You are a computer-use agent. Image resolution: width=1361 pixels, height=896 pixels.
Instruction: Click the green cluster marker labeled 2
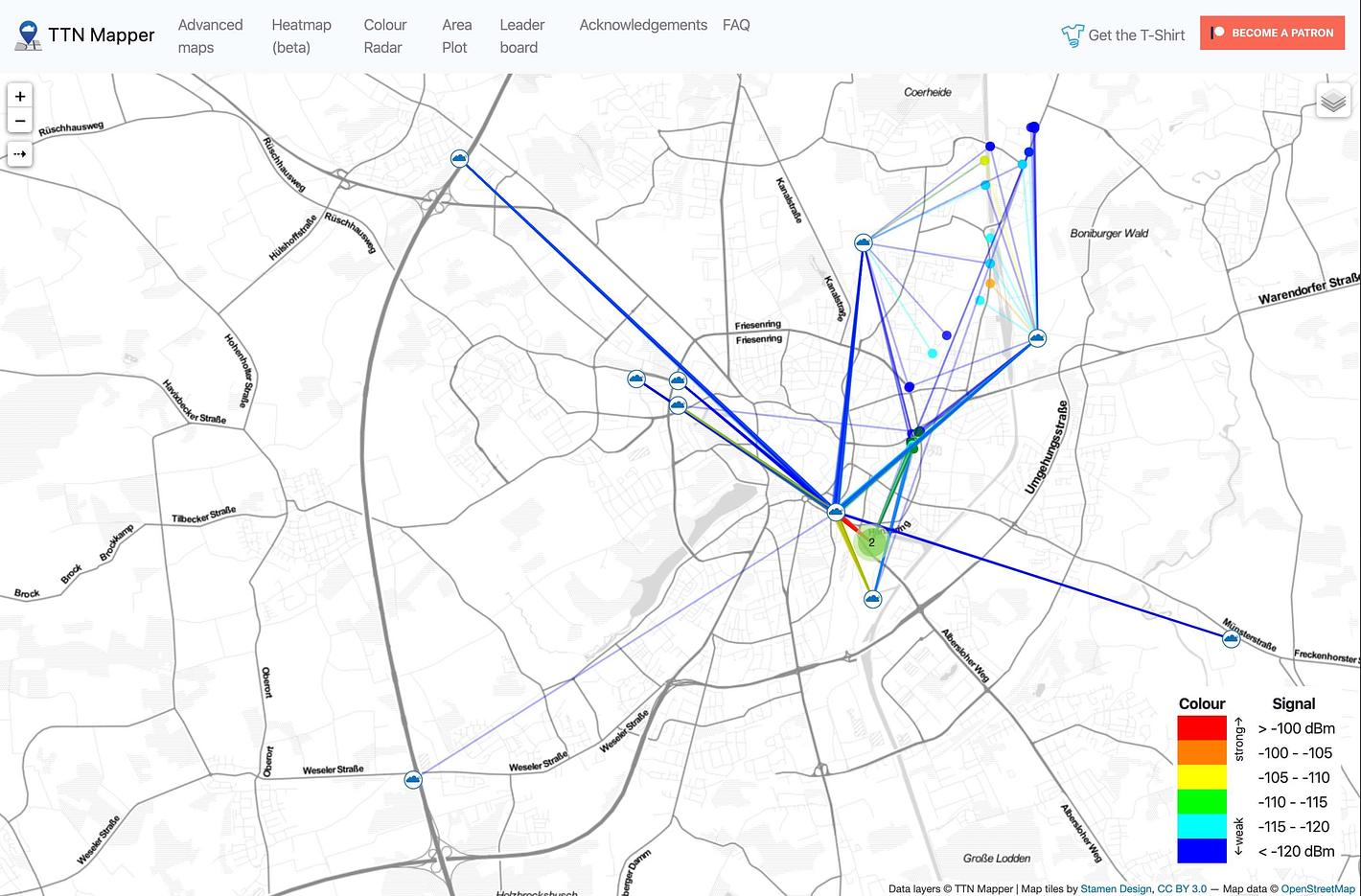coord(871,542)
